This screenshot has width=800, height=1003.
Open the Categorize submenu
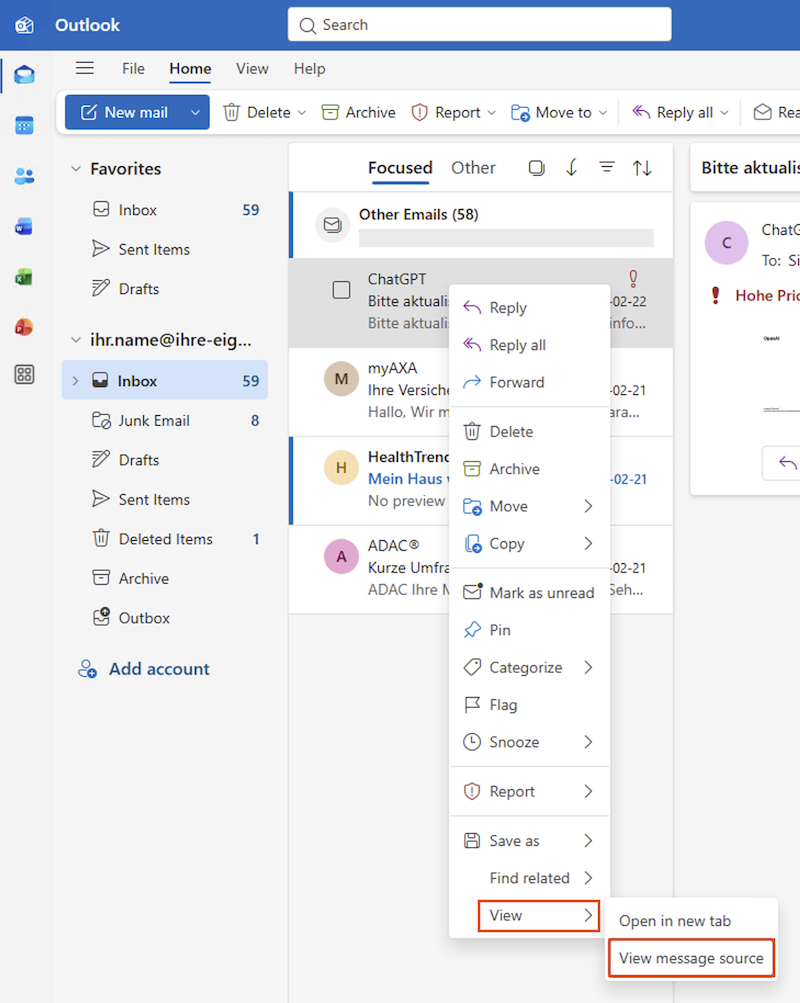[529, 667]
